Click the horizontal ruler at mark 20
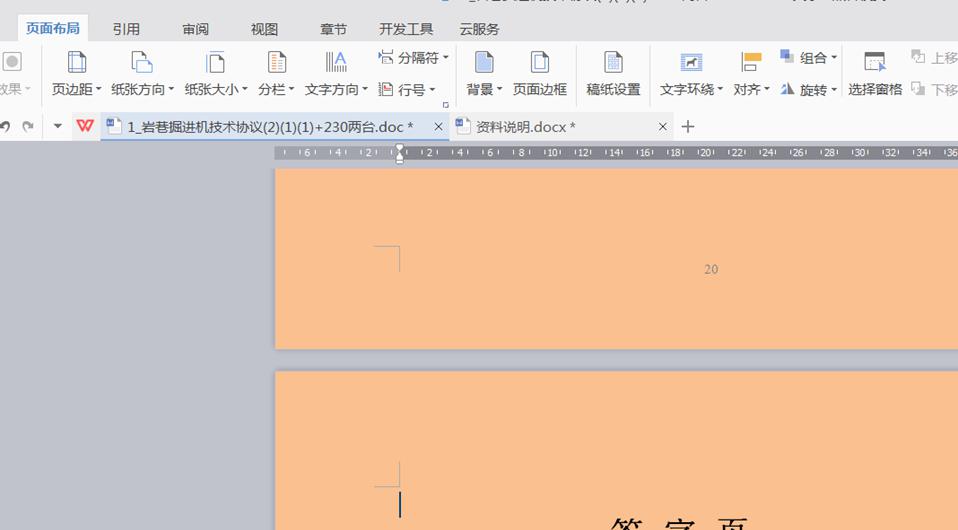The width and height of the screenshot is (958, 530). pos(707,152)
